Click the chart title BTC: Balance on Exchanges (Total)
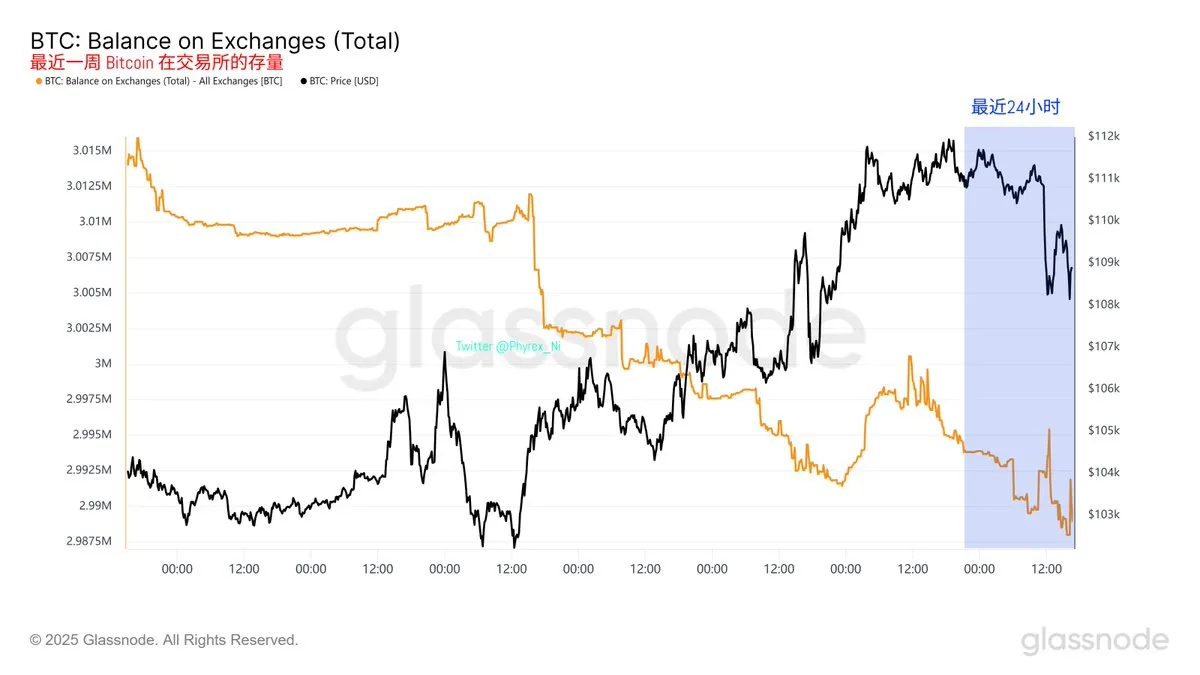This screenshot has width=1200, height=675. (x=215, y=41)
